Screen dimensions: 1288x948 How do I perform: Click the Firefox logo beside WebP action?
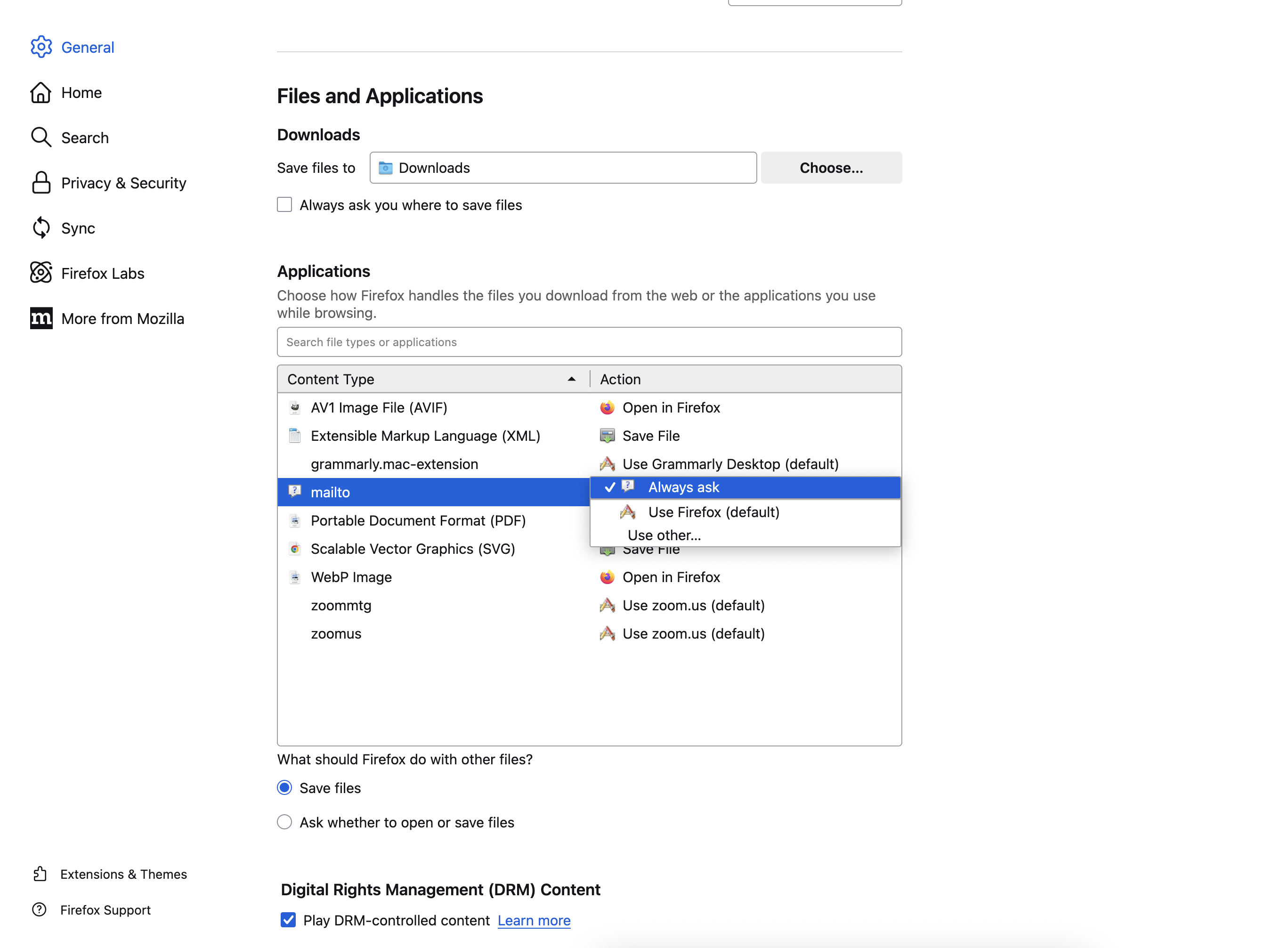click(x=607, y=577)
